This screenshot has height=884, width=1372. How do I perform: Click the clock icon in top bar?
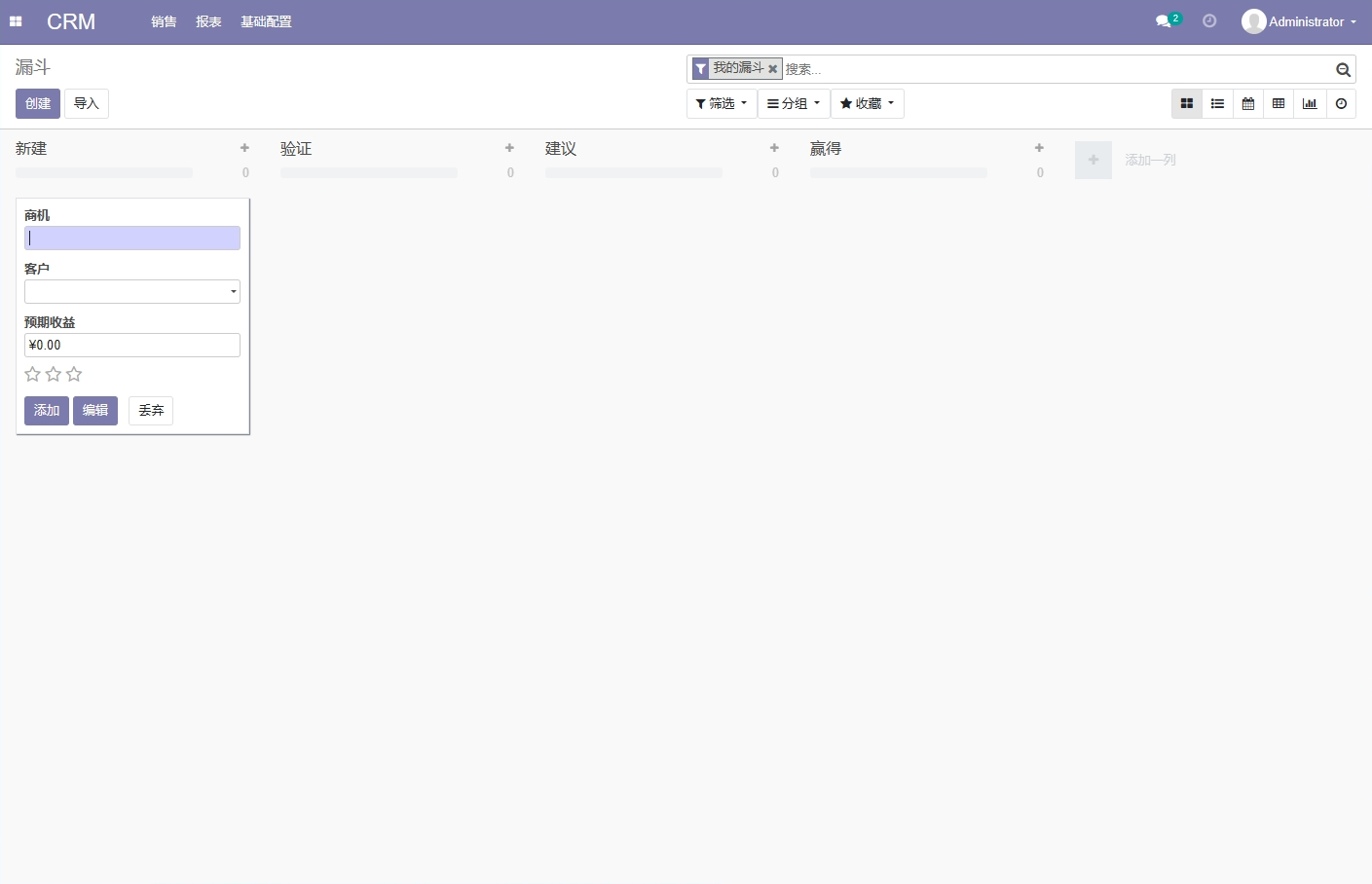1209,20
